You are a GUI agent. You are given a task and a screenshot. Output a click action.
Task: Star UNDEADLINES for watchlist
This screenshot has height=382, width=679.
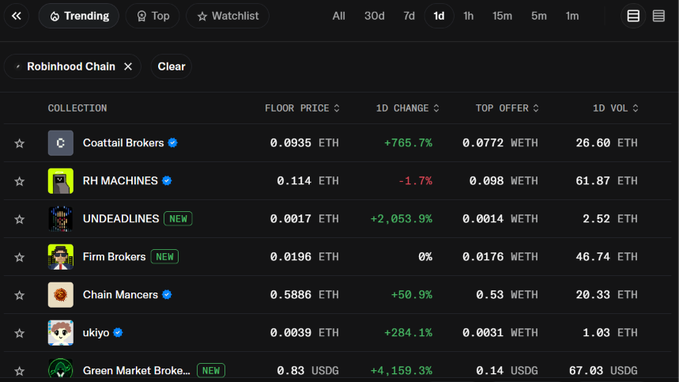pos(19,220)
